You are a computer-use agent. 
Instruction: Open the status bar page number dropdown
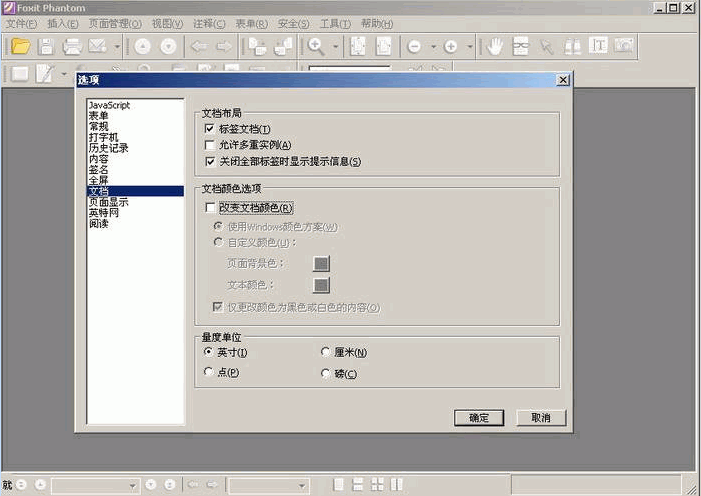click(131, 485)
